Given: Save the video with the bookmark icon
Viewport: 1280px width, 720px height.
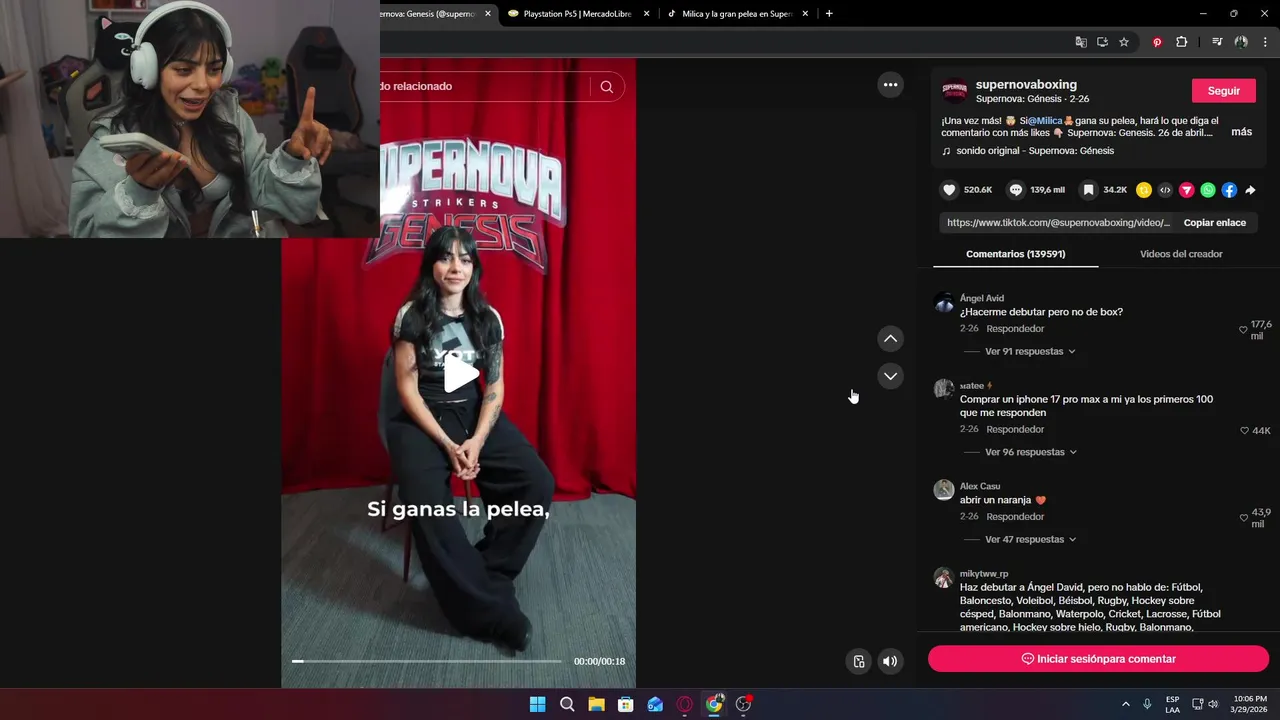Looking at the screenshot, I should point(1089,190).
